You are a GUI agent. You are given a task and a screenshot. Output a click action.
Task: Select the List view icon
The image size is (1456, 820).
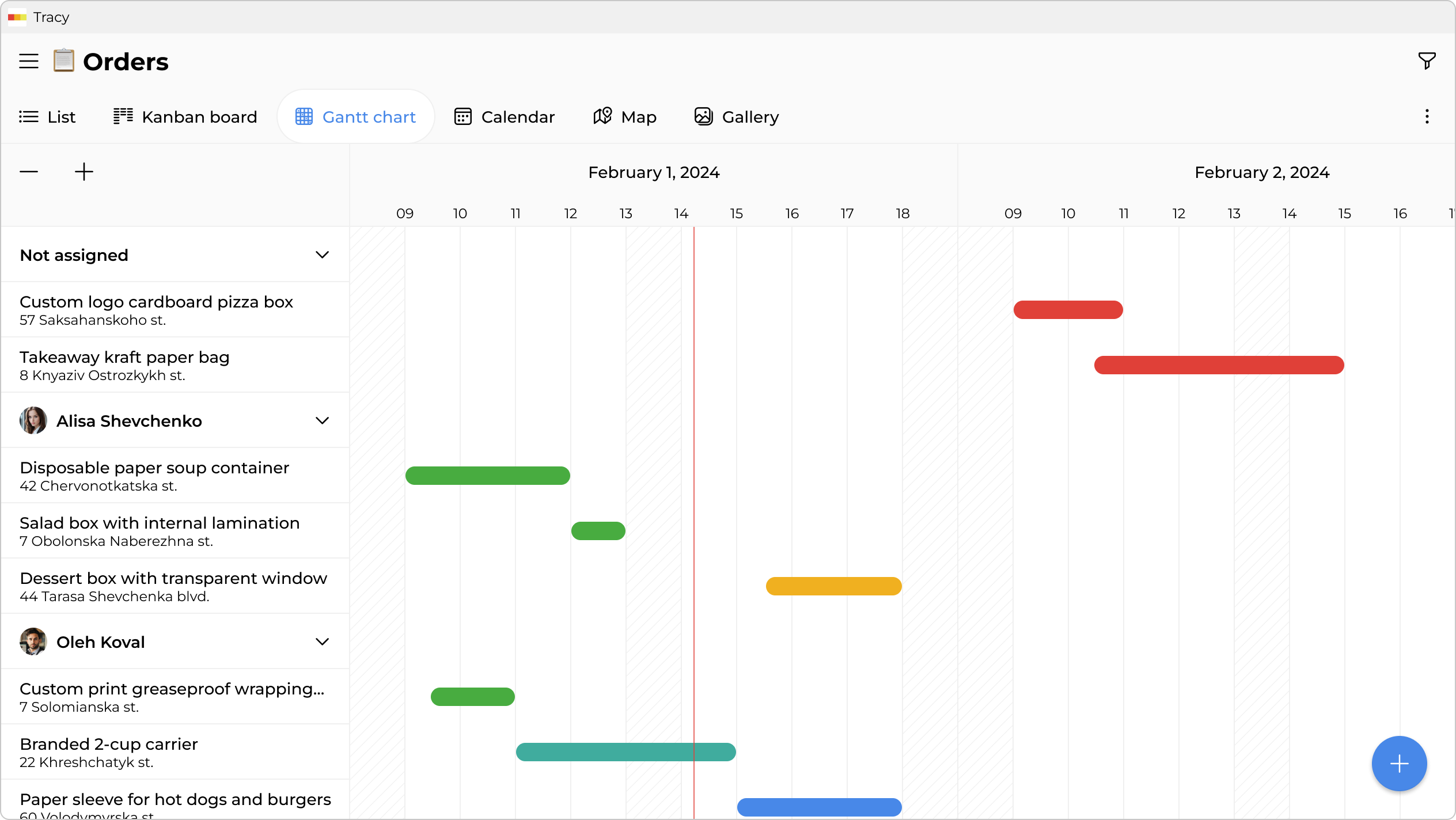(28, 116)
